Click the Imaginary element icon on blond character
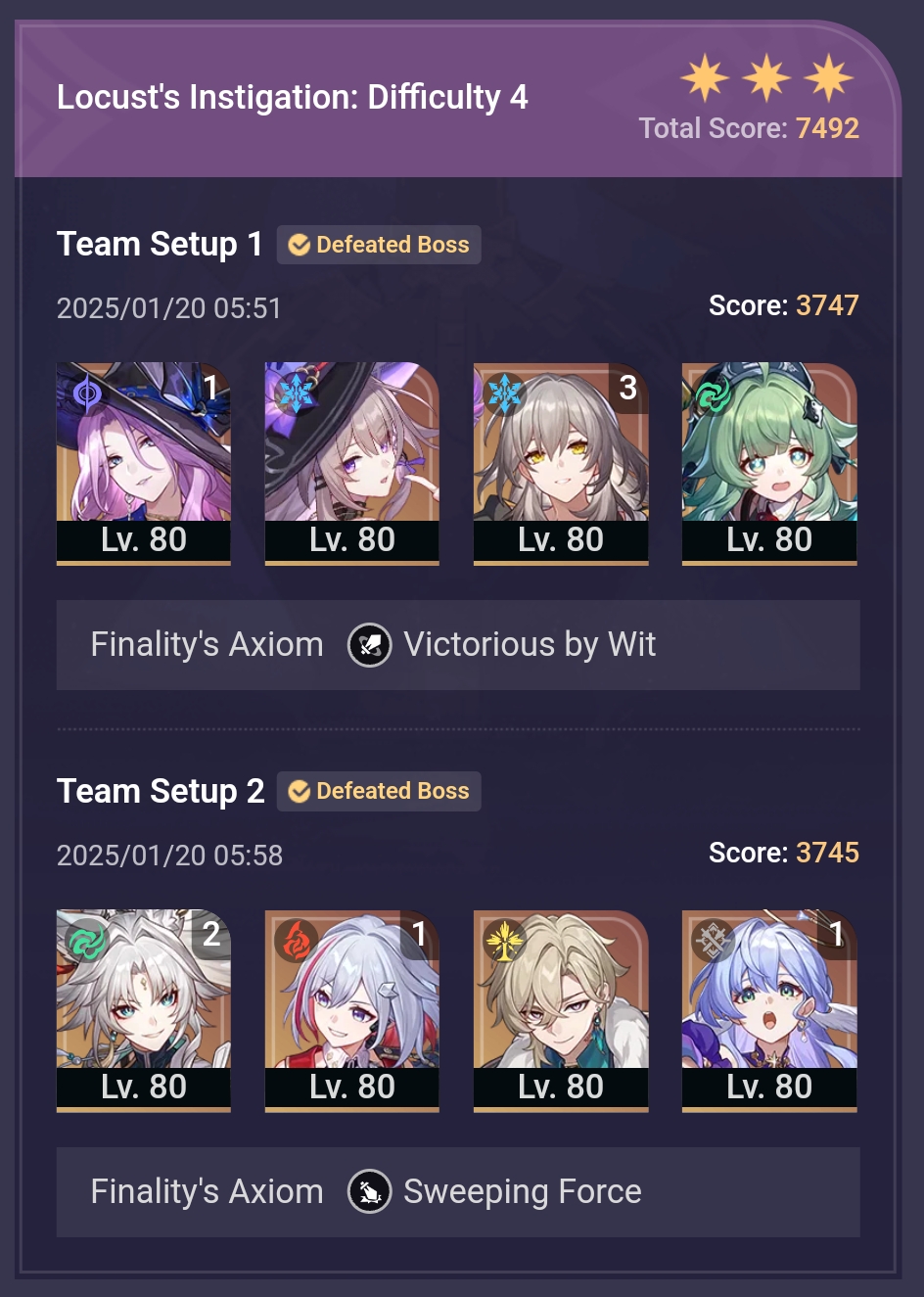This screenshot has width=924, height=1297. [504, 942]
